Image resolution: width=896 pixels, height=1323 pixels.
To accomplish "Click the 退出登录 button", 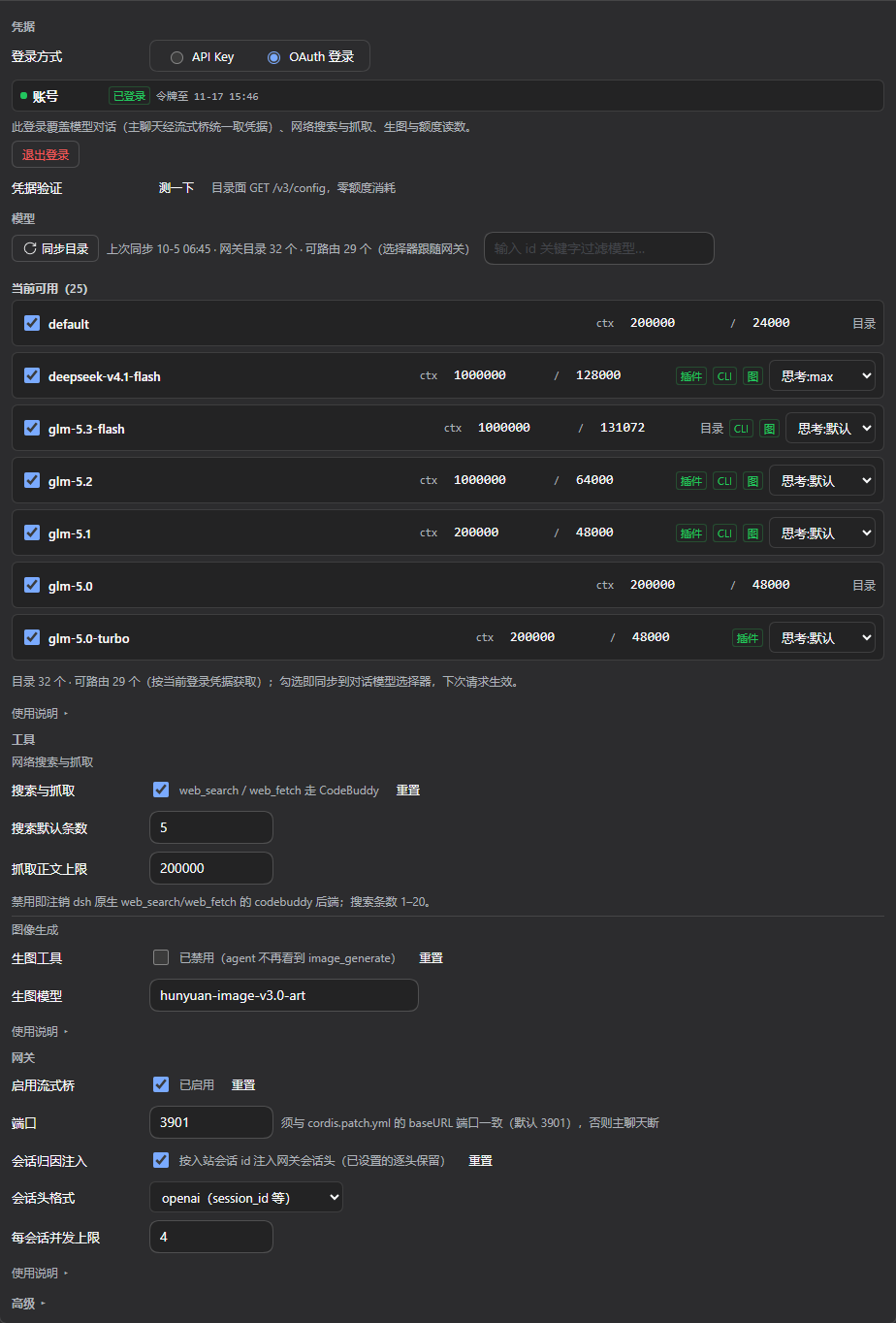I will pos(46,155).
